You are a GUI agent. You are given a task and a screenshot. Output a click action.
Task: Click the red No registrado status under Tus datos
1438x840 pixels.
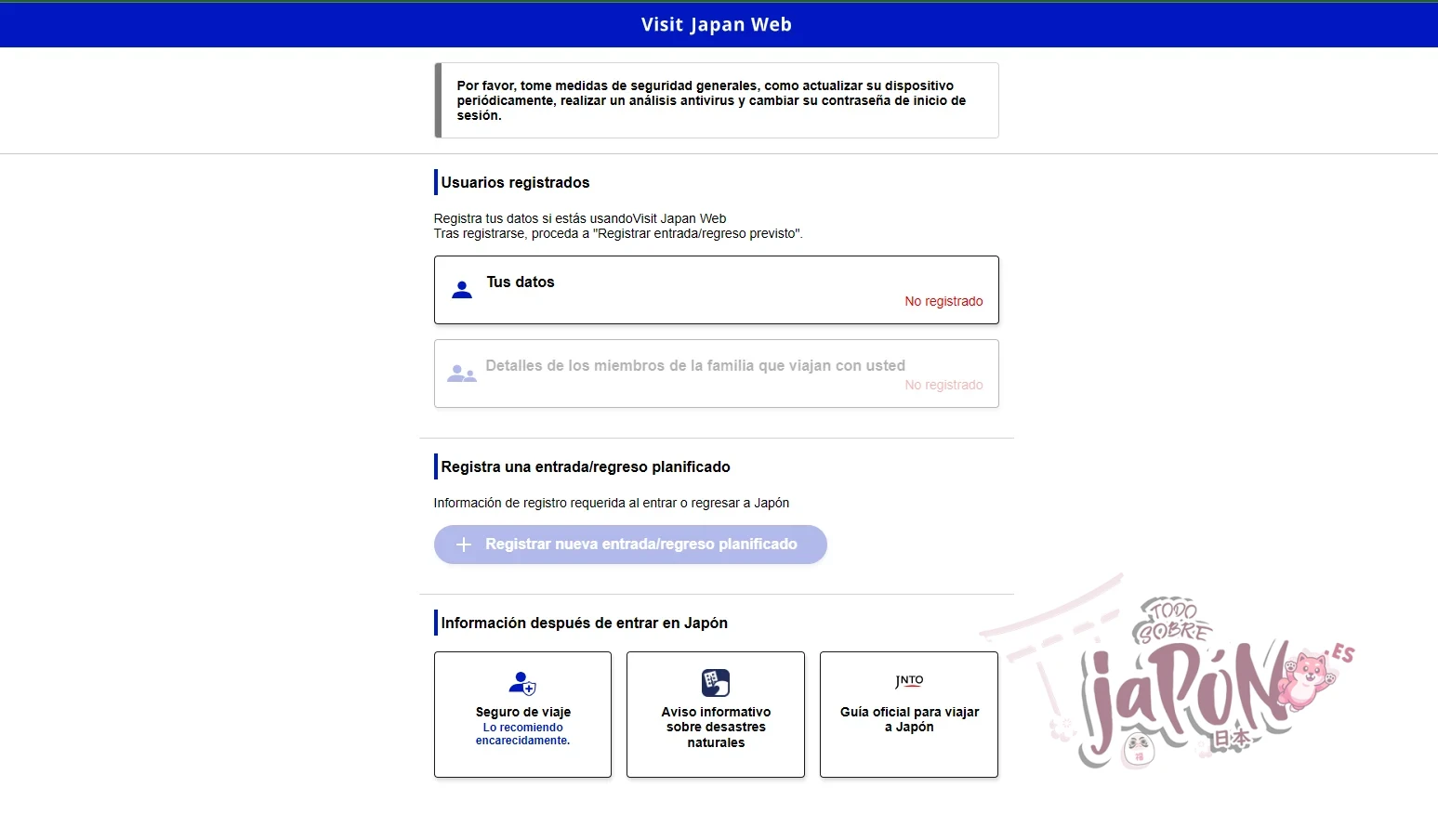pos(943,301)
